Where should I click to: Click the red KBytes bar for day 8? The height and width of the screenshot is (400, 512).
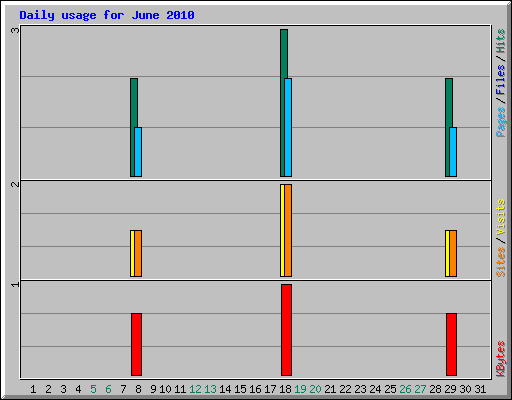136,344
